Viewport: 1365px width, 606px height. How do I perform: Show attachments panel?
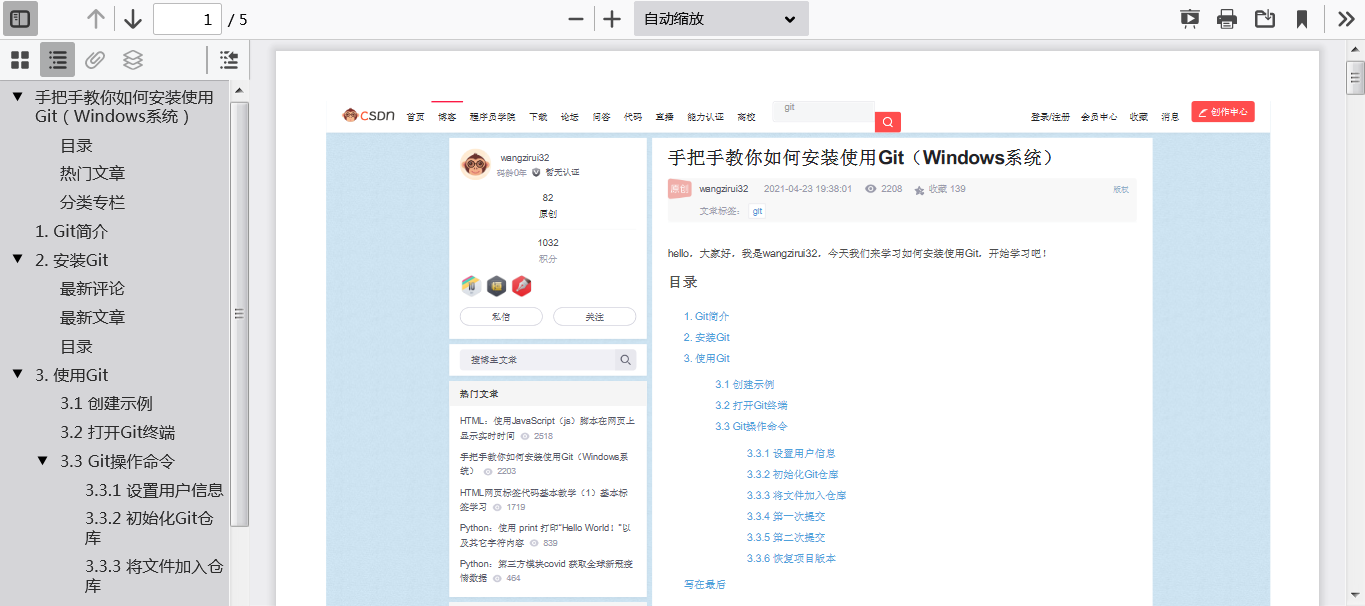[x=95, y=60]
